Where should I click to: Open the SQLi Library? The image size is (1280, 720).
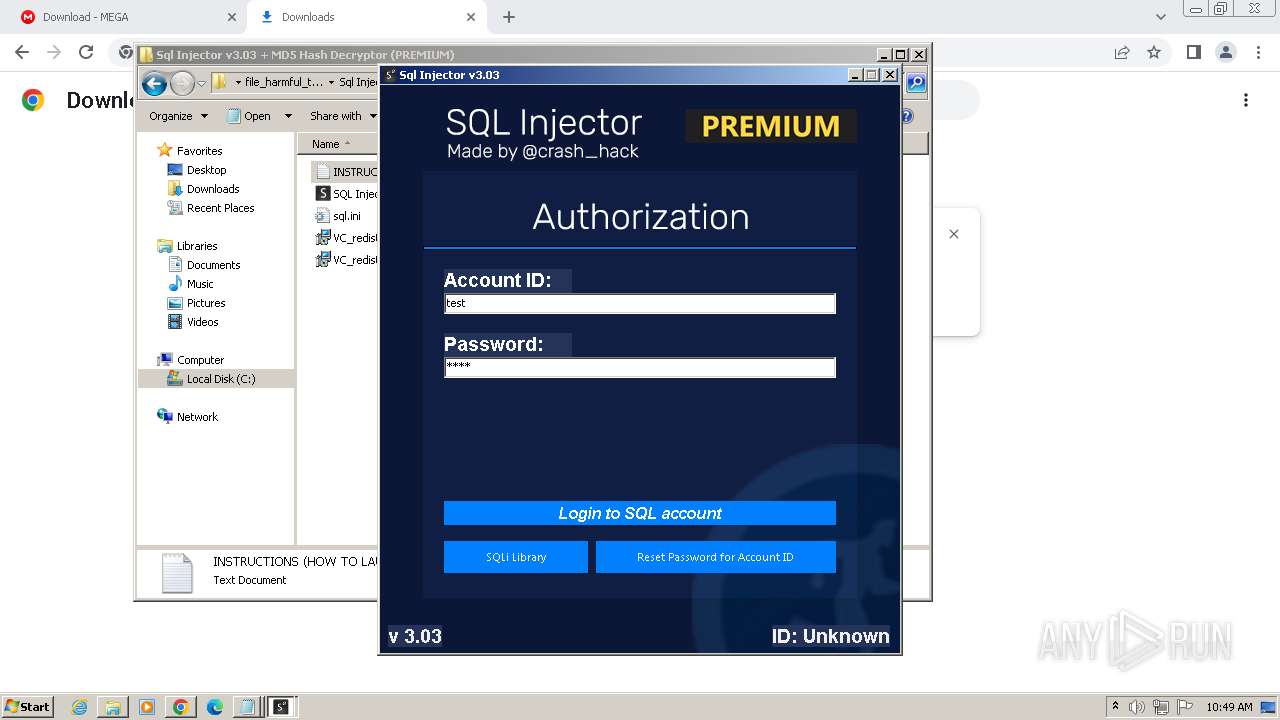coord(516,557)
